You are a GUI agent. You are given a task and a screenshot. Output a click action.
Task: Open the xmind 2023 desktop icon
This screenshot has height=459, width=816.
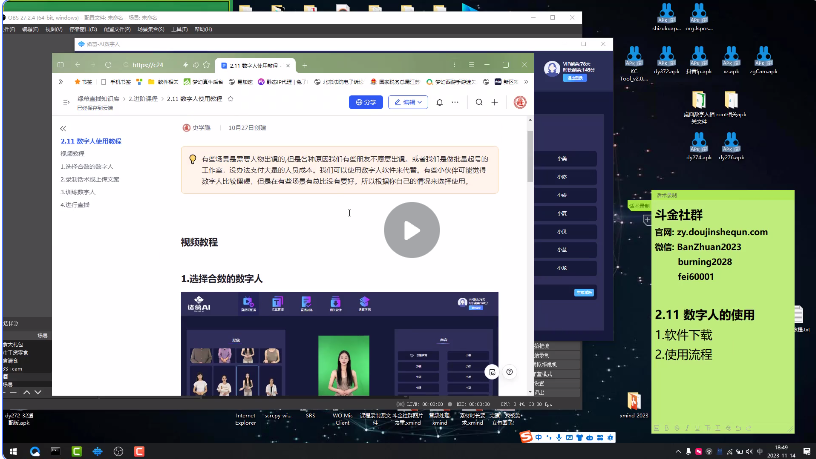point(634,405)
